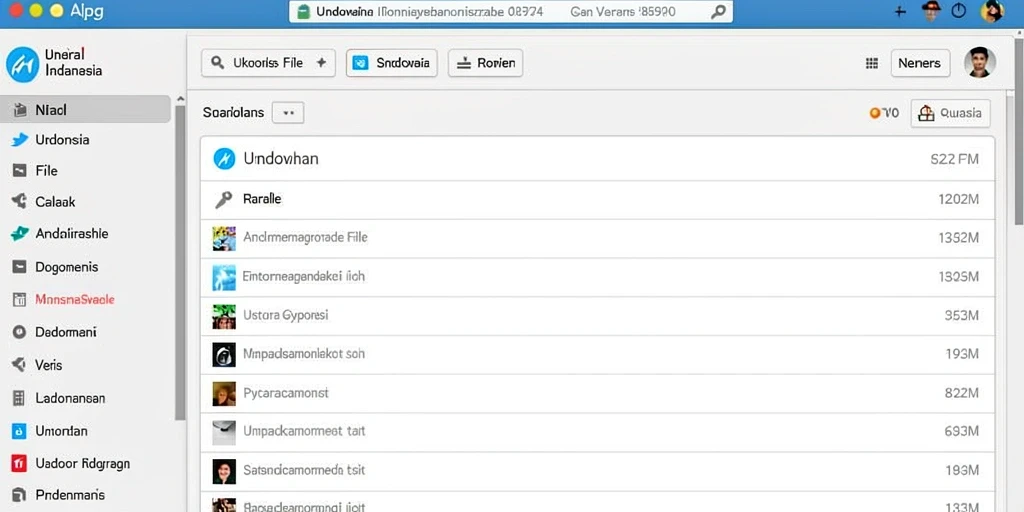Click the Unaral Indanasia logo icon
1024x512 pixels.
click(23, 64)
